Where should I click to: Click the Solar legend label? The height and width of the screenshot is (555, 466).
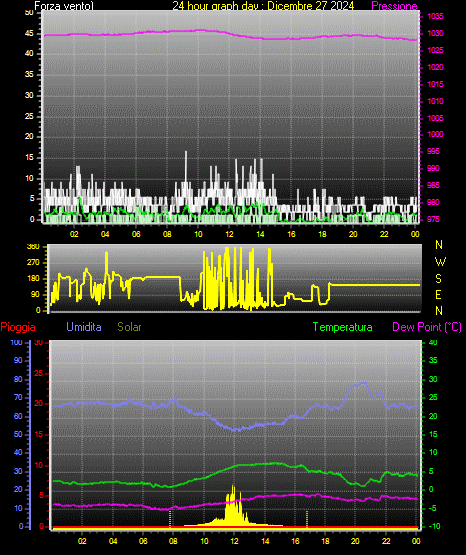click(130, 327)
